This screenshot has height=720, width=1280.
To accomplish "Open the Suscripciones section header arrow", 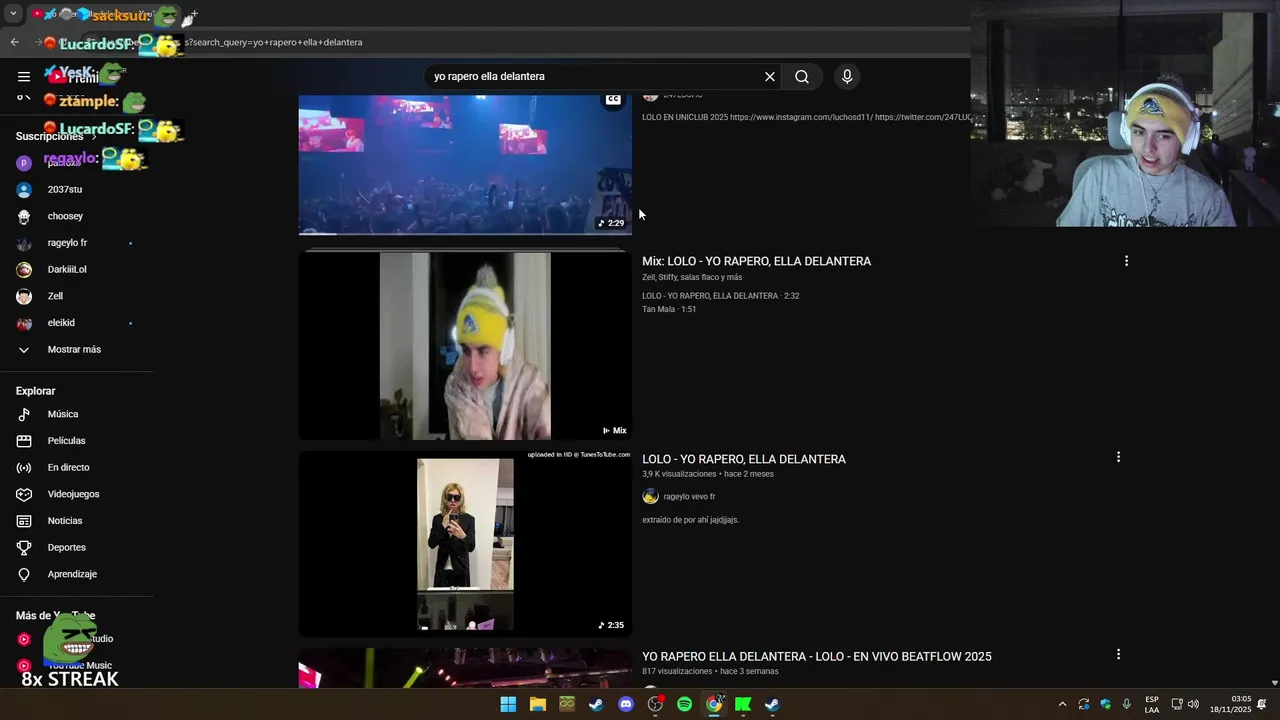I will tap(93, 136).
